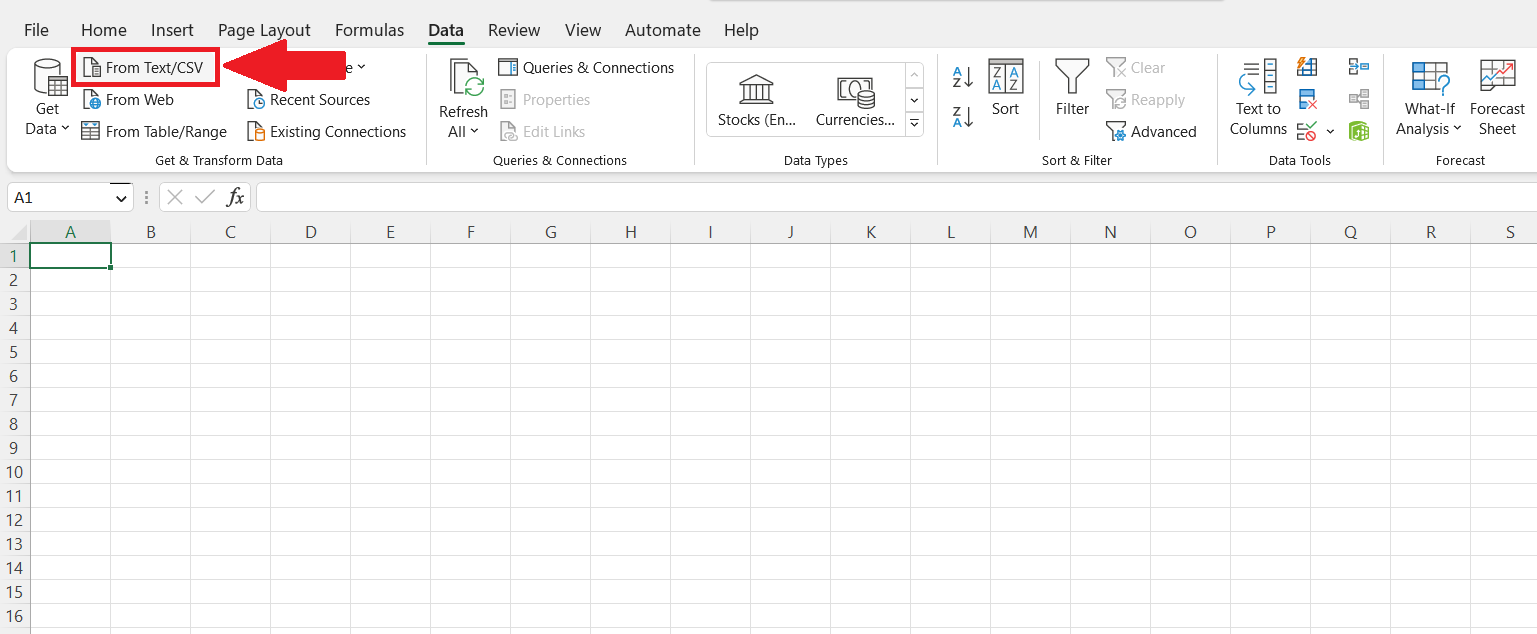Click the Existing Connections button
Viewport: 1537px width, 634px height.
click(326, 132)
